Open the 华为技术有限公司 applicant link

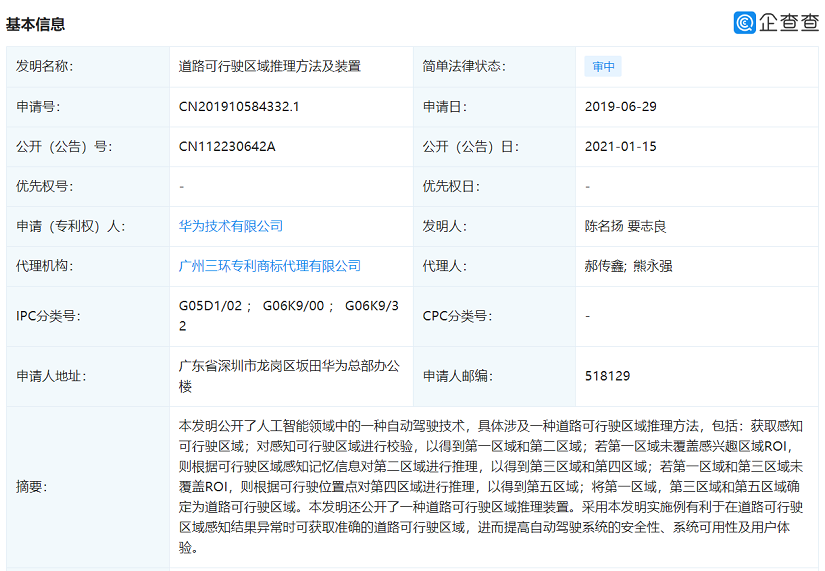tap(231, 226)
